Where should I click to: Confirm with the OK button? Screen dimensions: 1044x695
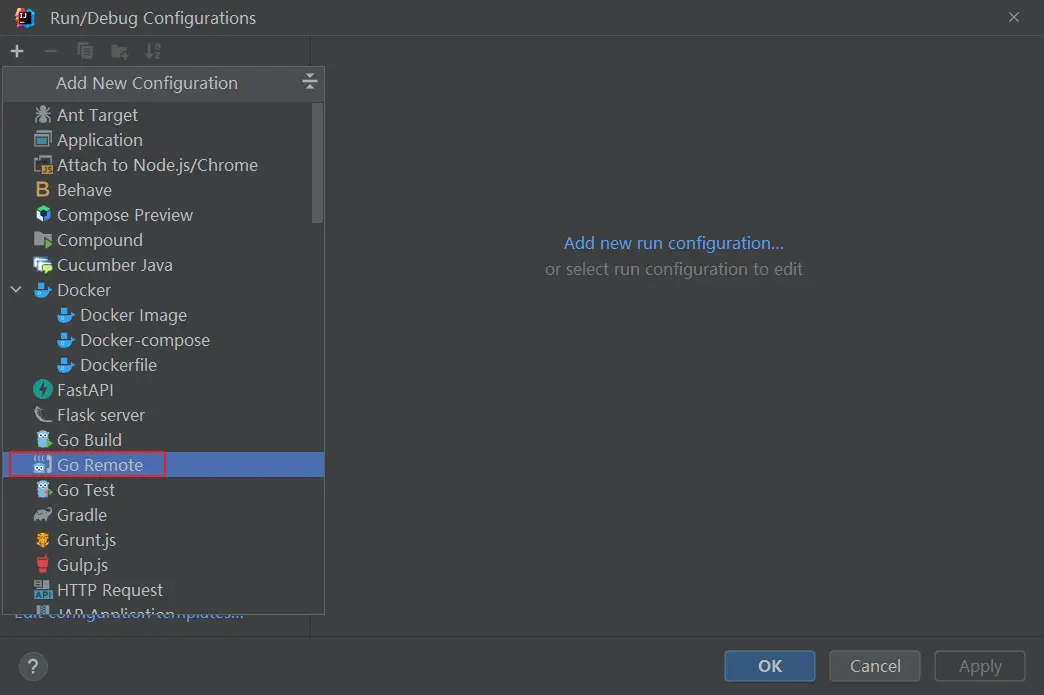coord(770,666)
